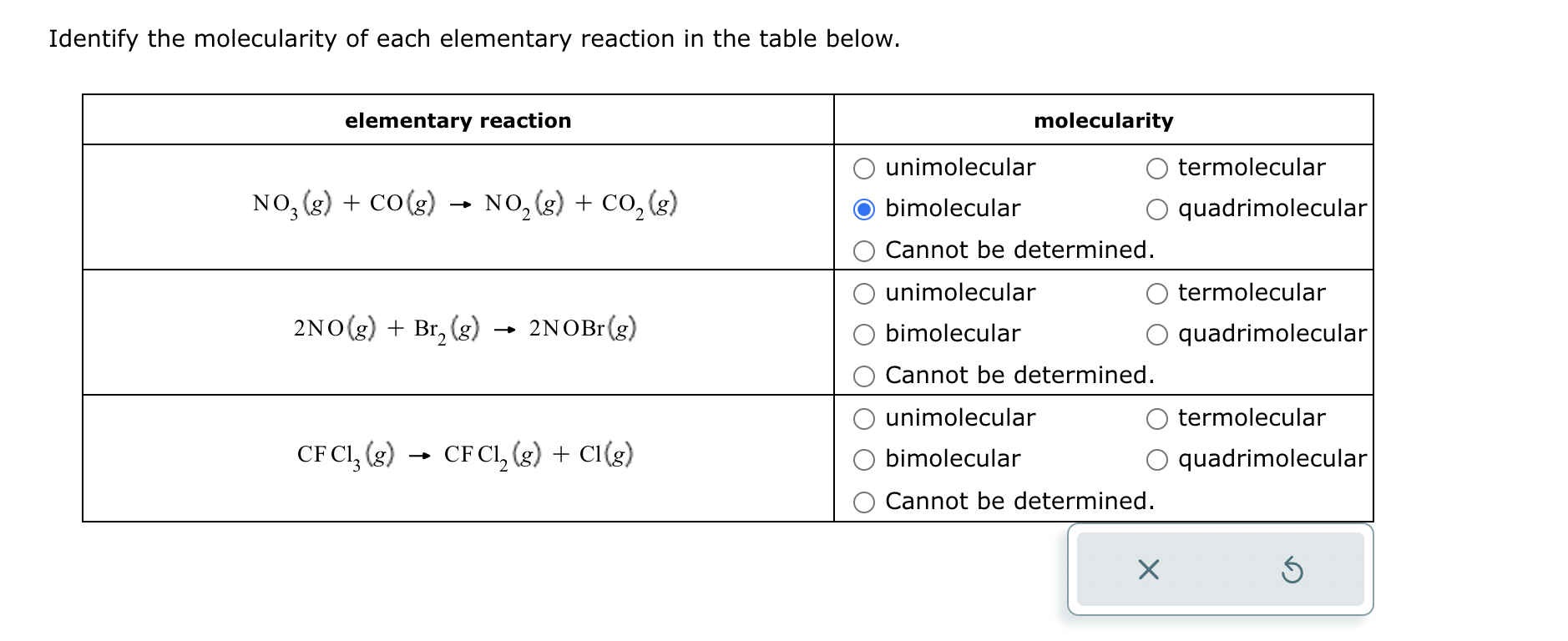This screenshot has height=641, width=1568.
Task: Choose Cannot be determined for the NO3 + CO reaction
Action: 864,250
